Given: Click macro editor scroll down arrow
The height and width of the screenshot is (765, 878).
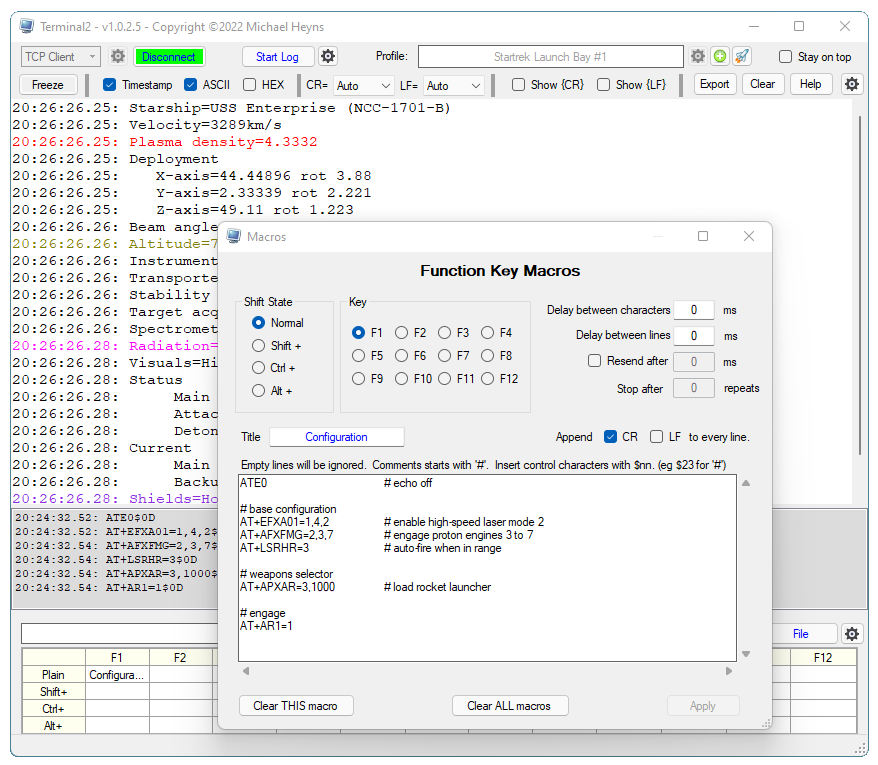Looking at the screenshot, I should 746,654.
